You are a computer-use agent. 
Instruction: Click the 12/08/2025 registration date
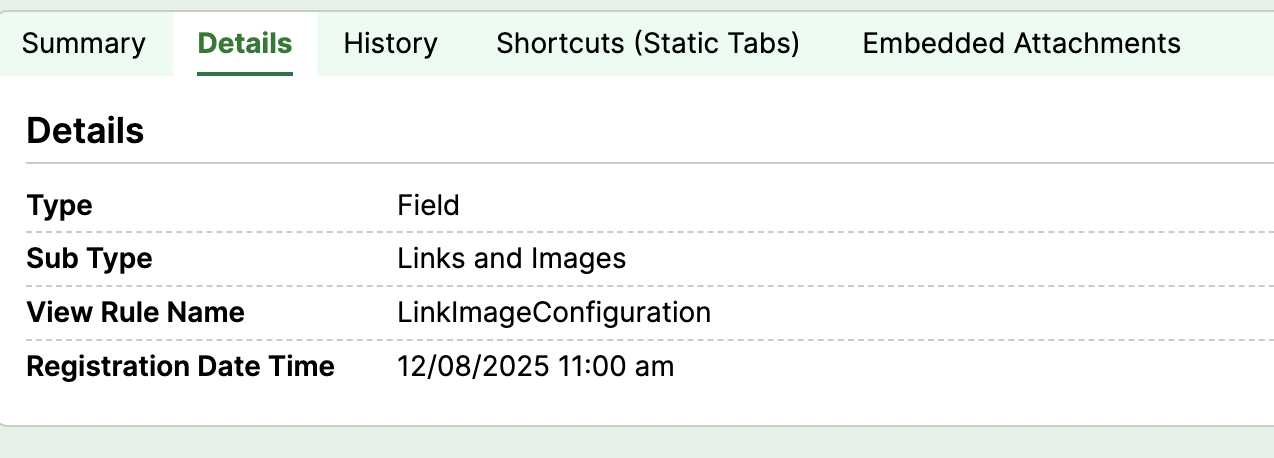pos(473,367)
